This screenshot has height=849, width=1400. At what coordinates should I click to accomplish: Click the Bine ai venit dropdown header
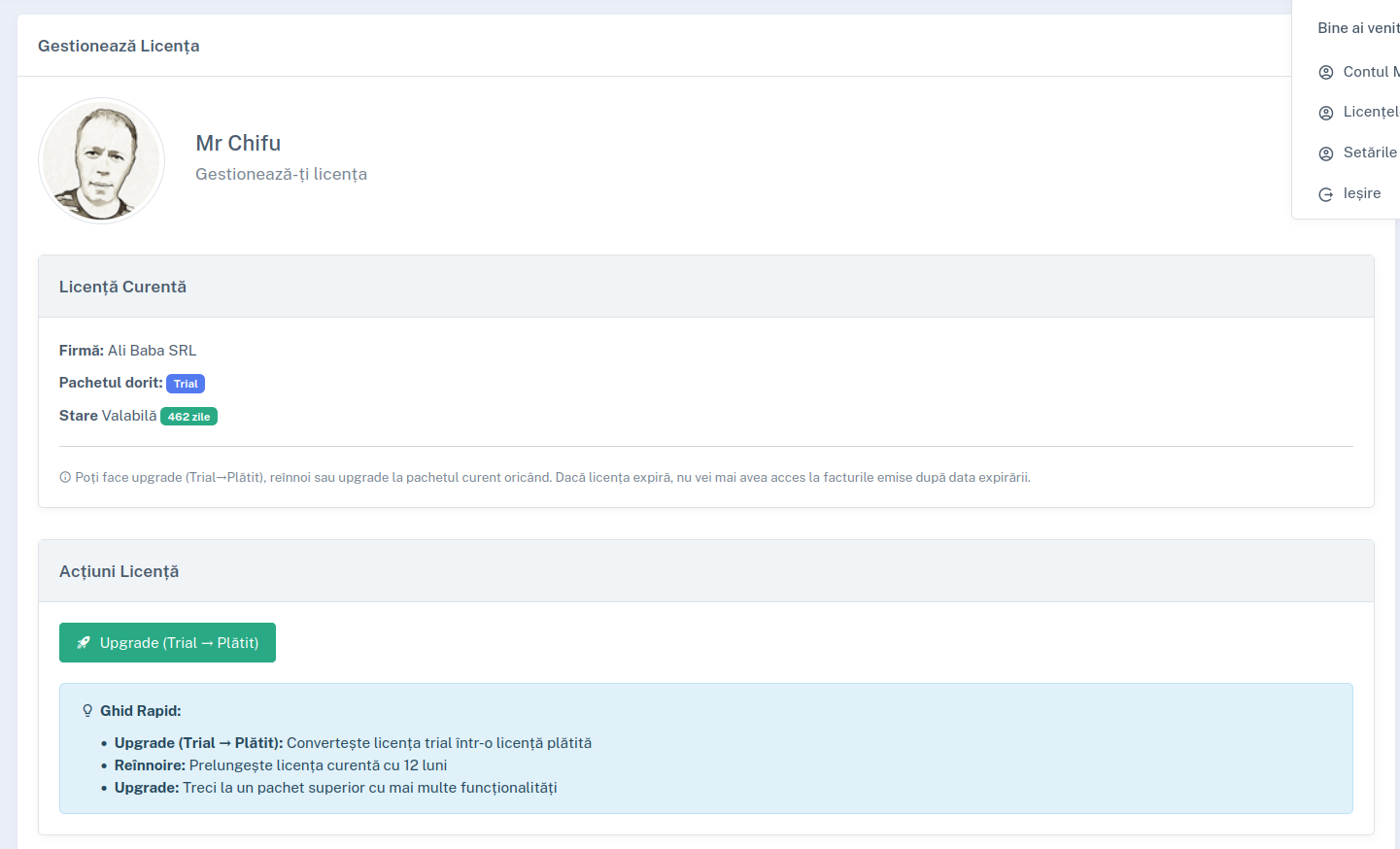click(x=1357, y=28)
